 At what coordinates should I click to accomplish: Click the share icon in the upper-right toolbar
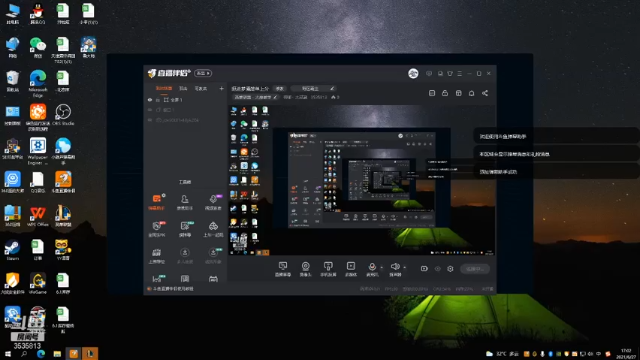click(485, 93)
